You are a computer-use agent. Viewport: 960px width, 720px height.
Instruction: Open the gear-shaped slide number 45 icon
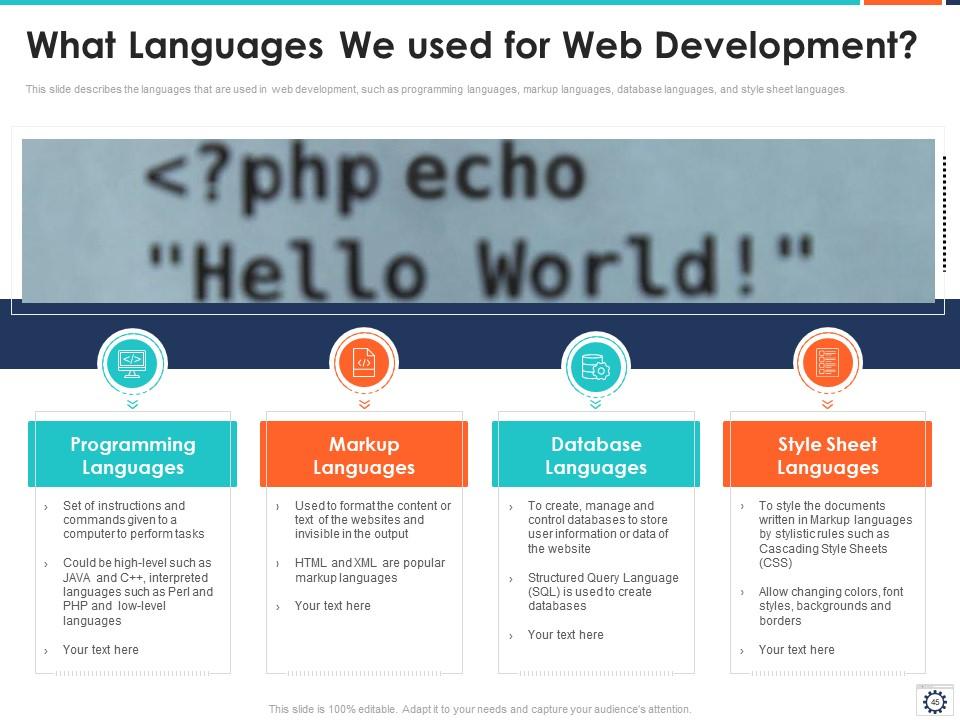(934, 701)
